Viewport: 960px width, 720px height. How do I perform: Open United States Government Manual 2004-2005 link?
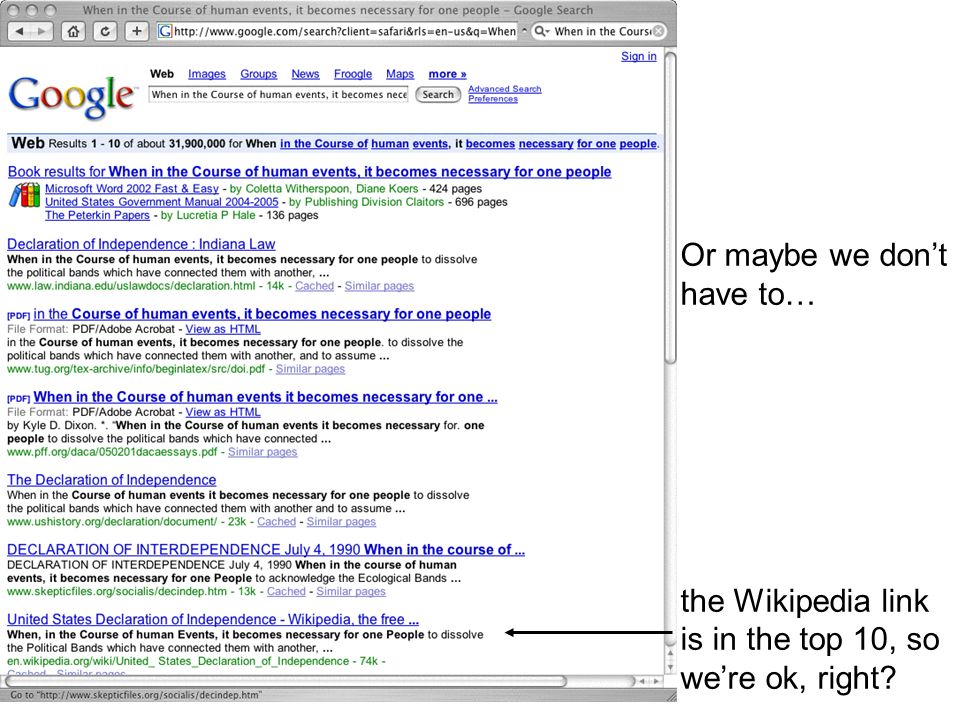pyautogui.click(x=162, y=202)
